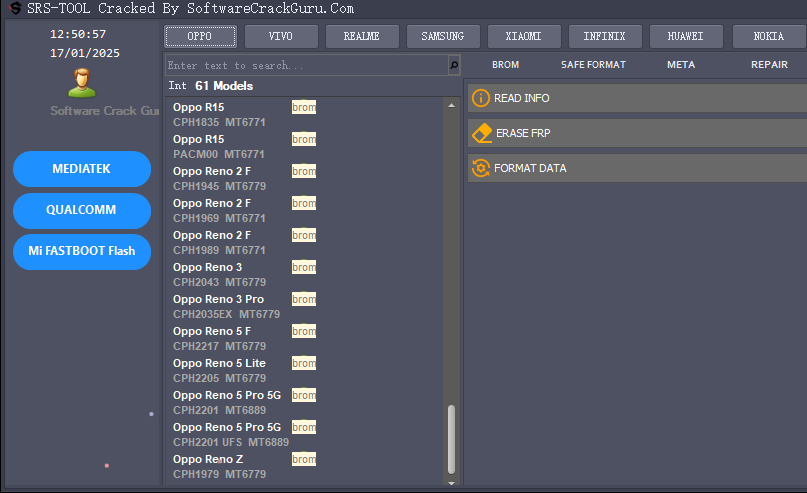Select the META mode tab
The width and height of the screenshot is (807, 493).
point(681,65)
